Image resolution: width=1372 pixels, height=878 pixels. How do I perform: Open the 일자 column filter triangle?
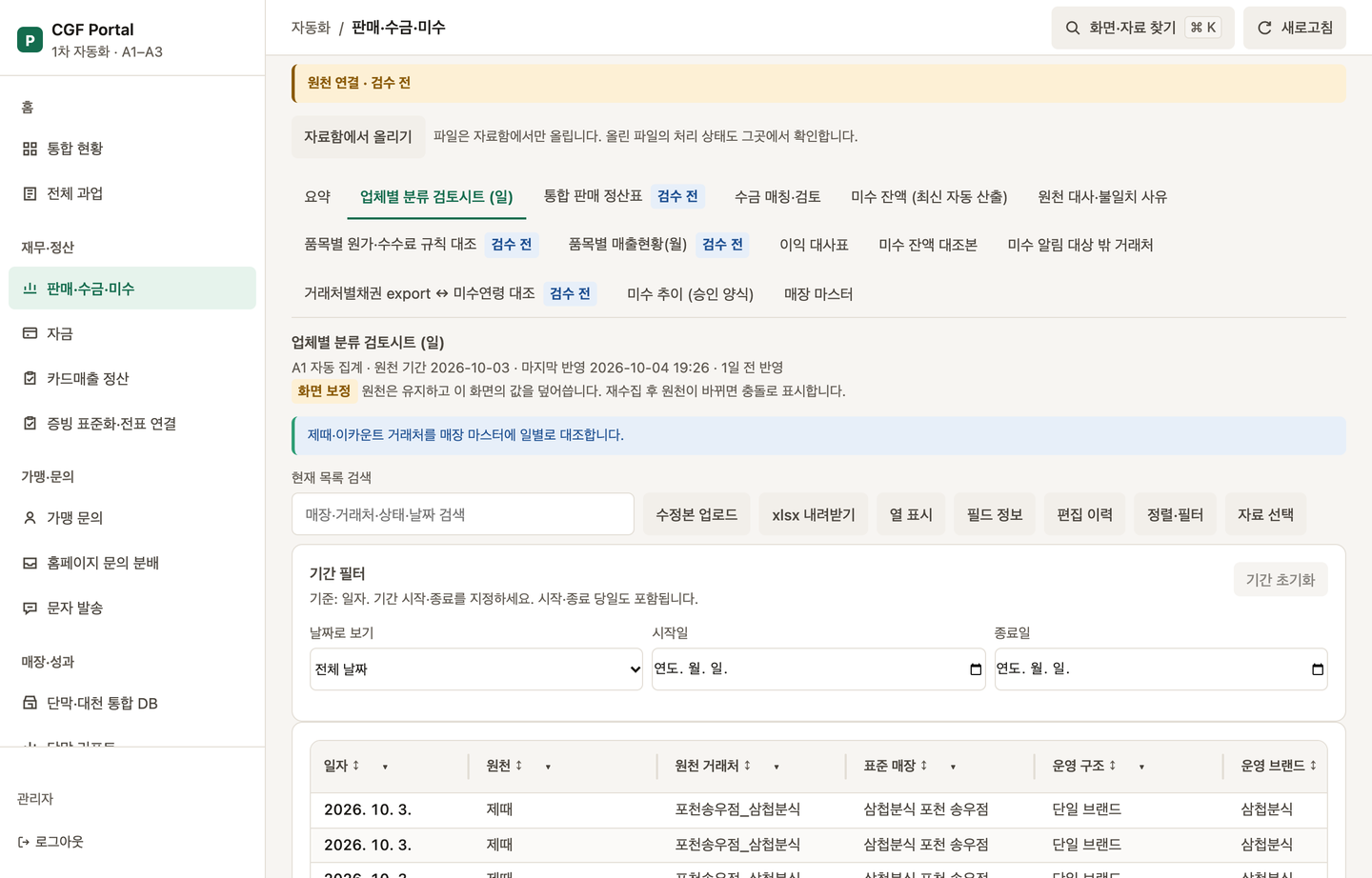pos(385,767)
